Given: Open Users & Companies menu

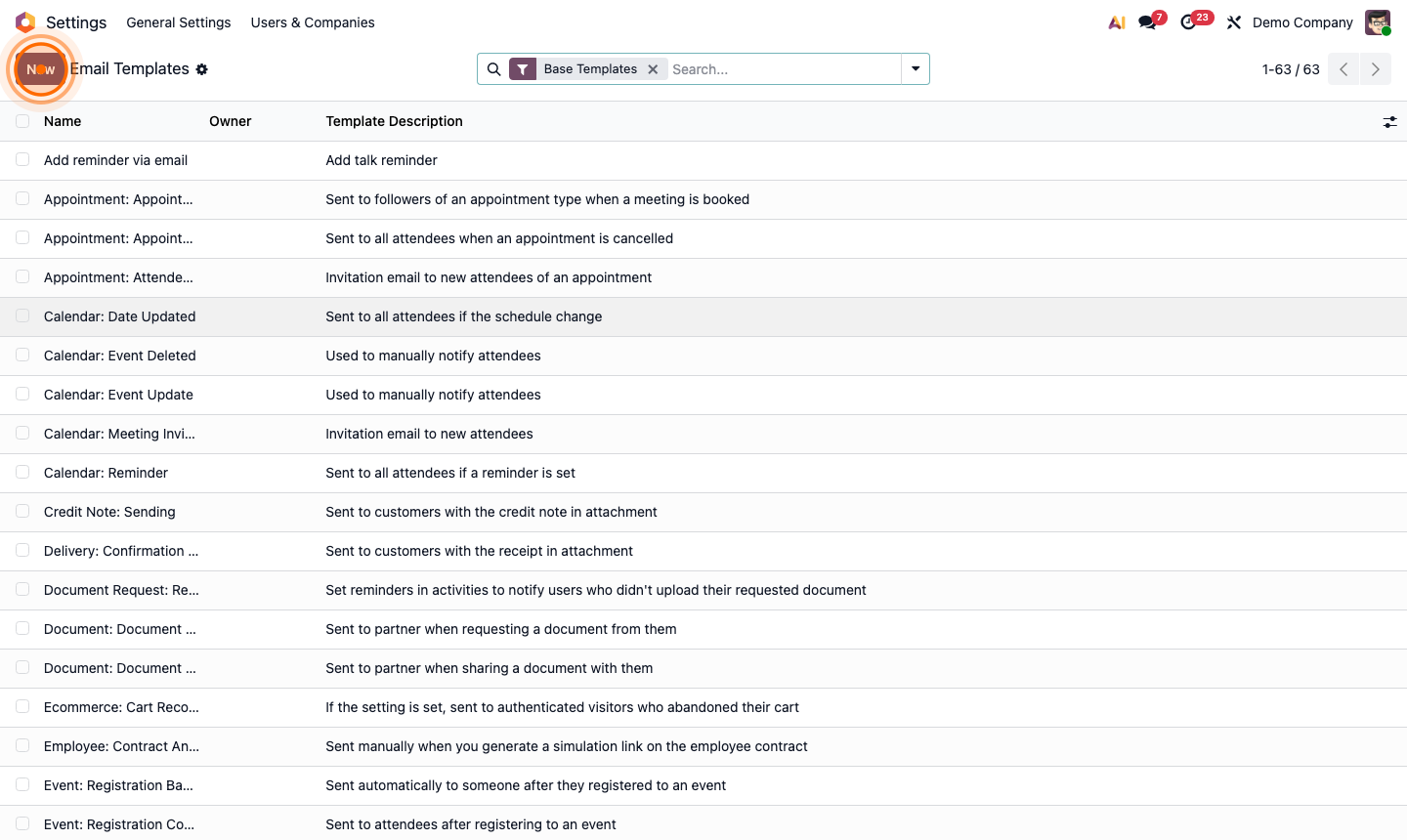Looking at the screenshot, I should coord(313,21).
